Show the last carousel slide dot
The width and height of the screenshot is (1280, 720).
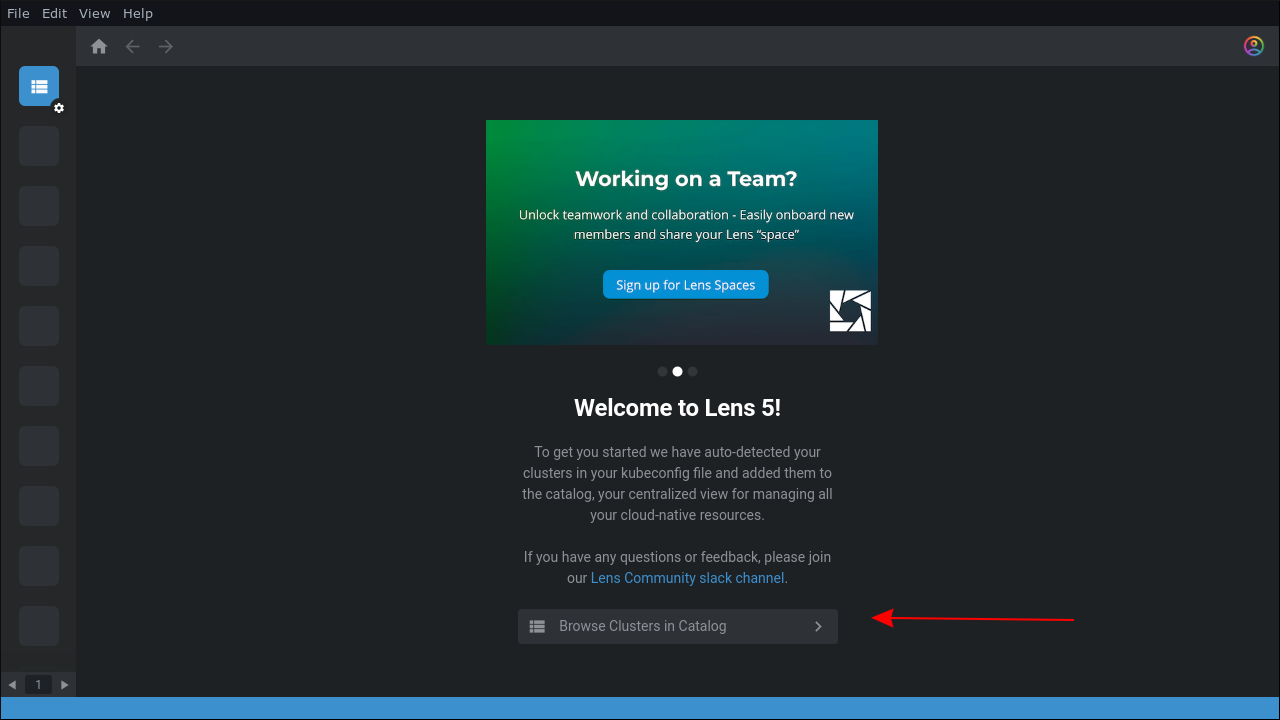(692, 371)
